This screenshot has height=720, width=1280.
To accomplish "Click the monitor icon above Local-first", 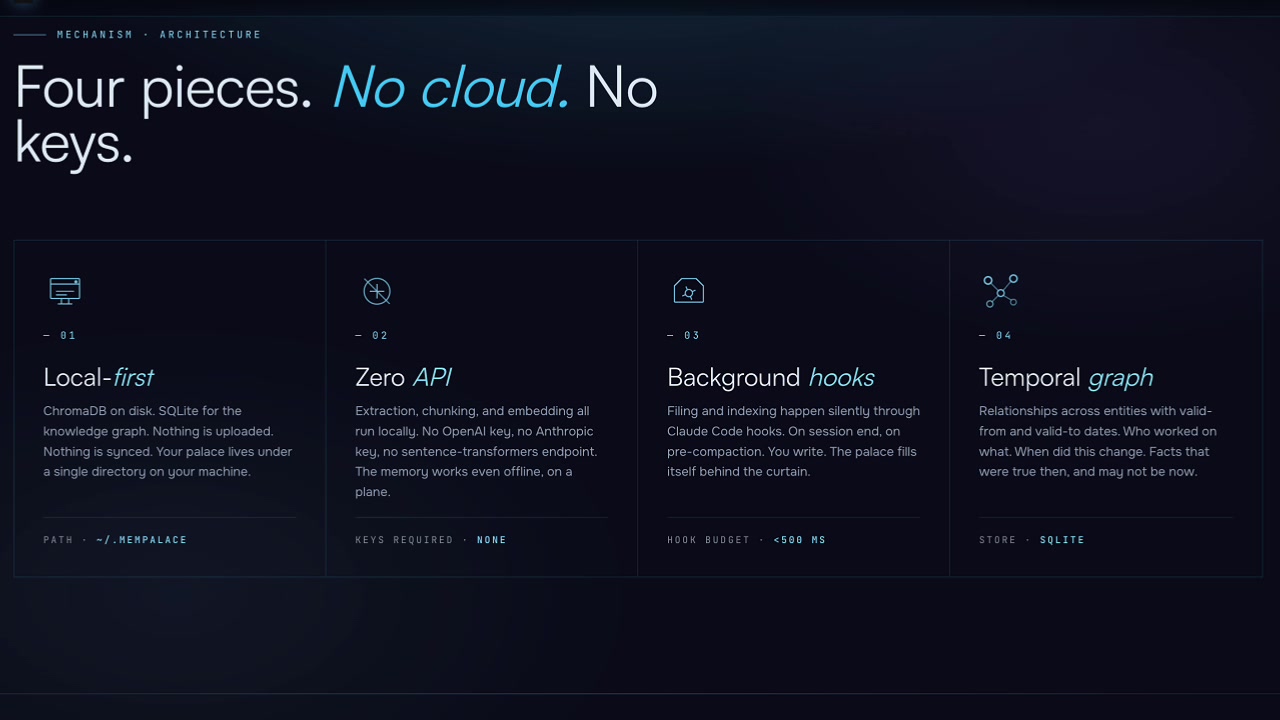I will coord(65,291).
